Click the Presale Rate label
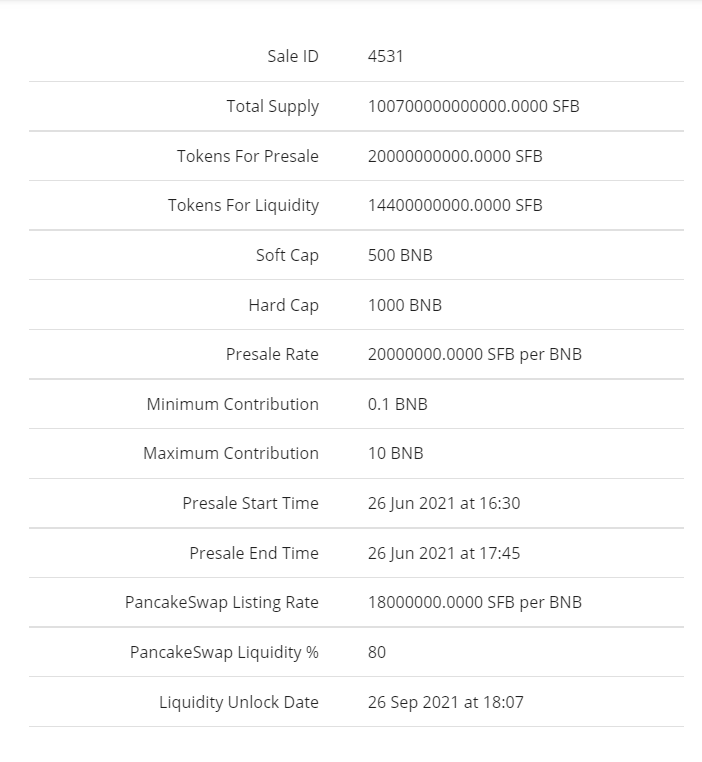This screenshot has width=702, height=762. coord(272,354)
